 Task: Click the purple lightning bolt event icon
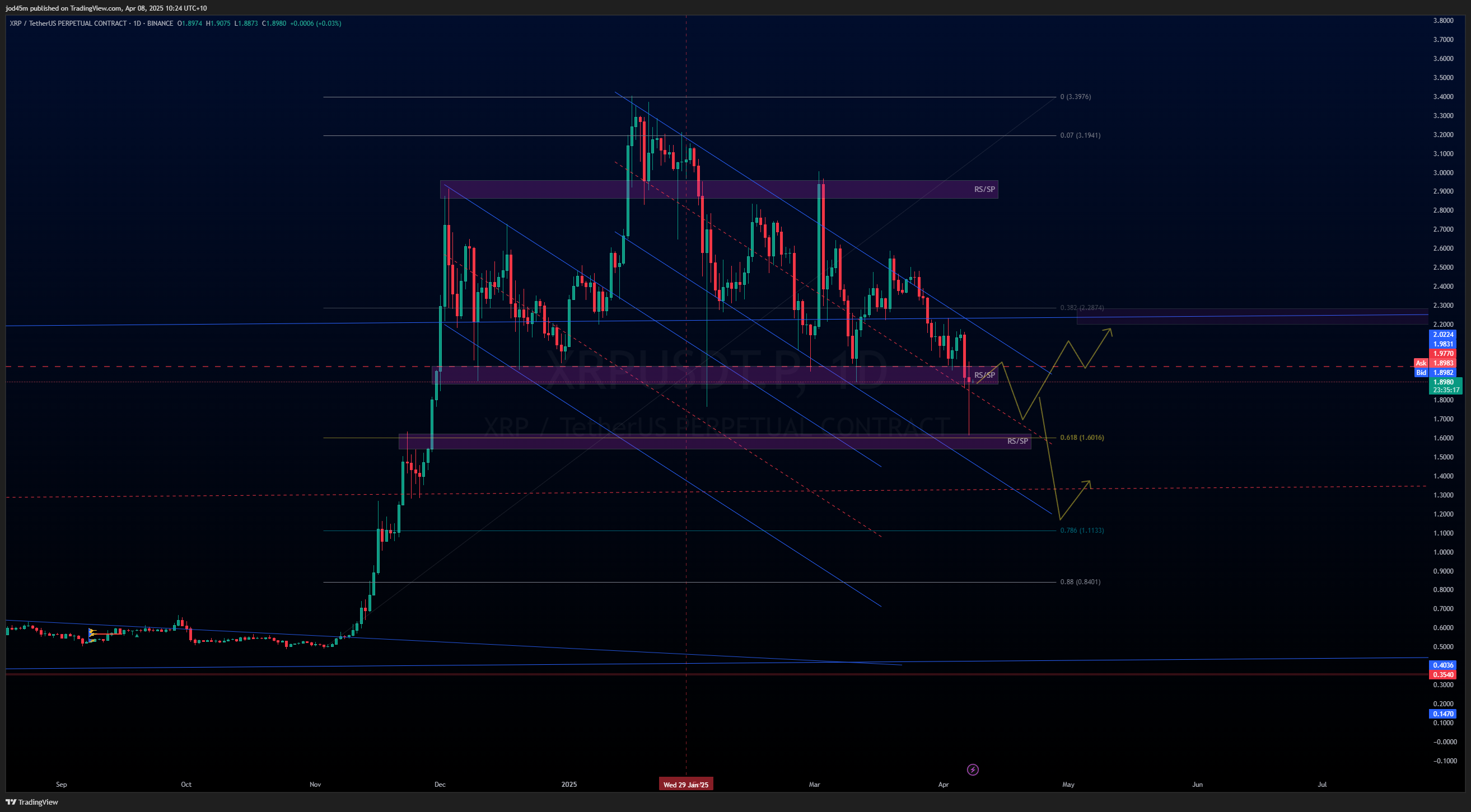pos(973,770)
